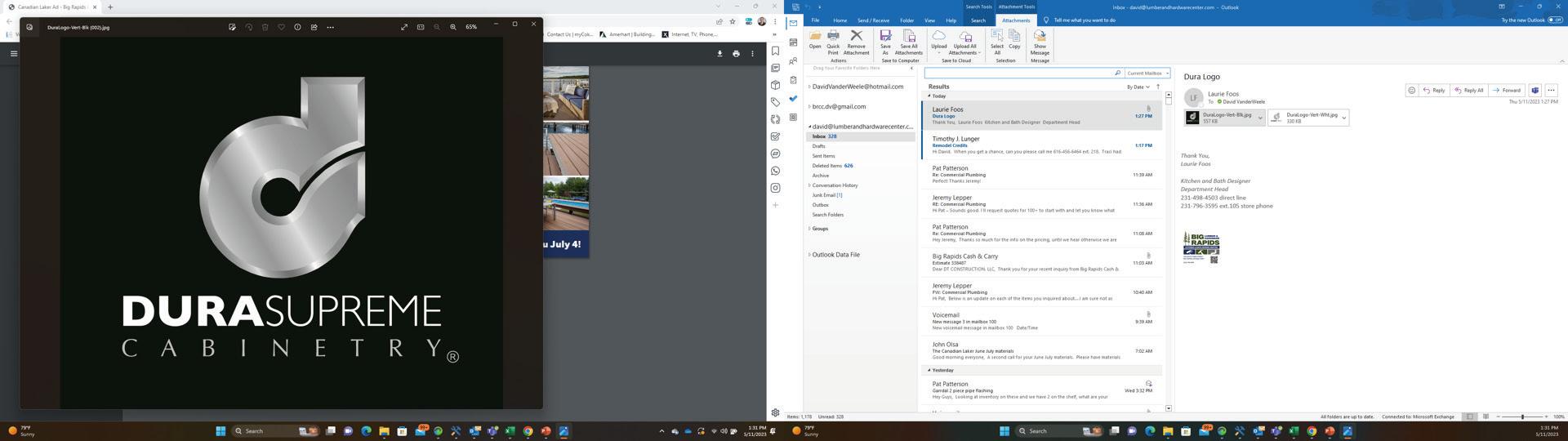
Task: Copy the attachment via ribbon
Action: 1014,40
